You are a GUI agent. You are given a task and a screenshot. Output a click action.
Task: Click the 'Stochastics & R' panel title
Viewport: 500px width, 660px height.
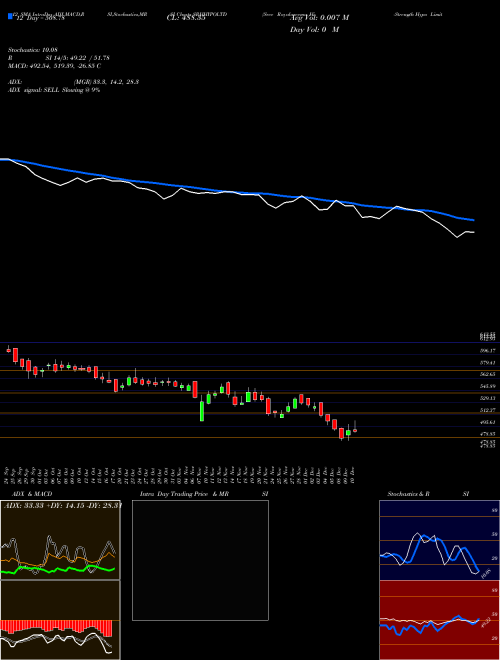pyautogui.click(x=409, y=494)
